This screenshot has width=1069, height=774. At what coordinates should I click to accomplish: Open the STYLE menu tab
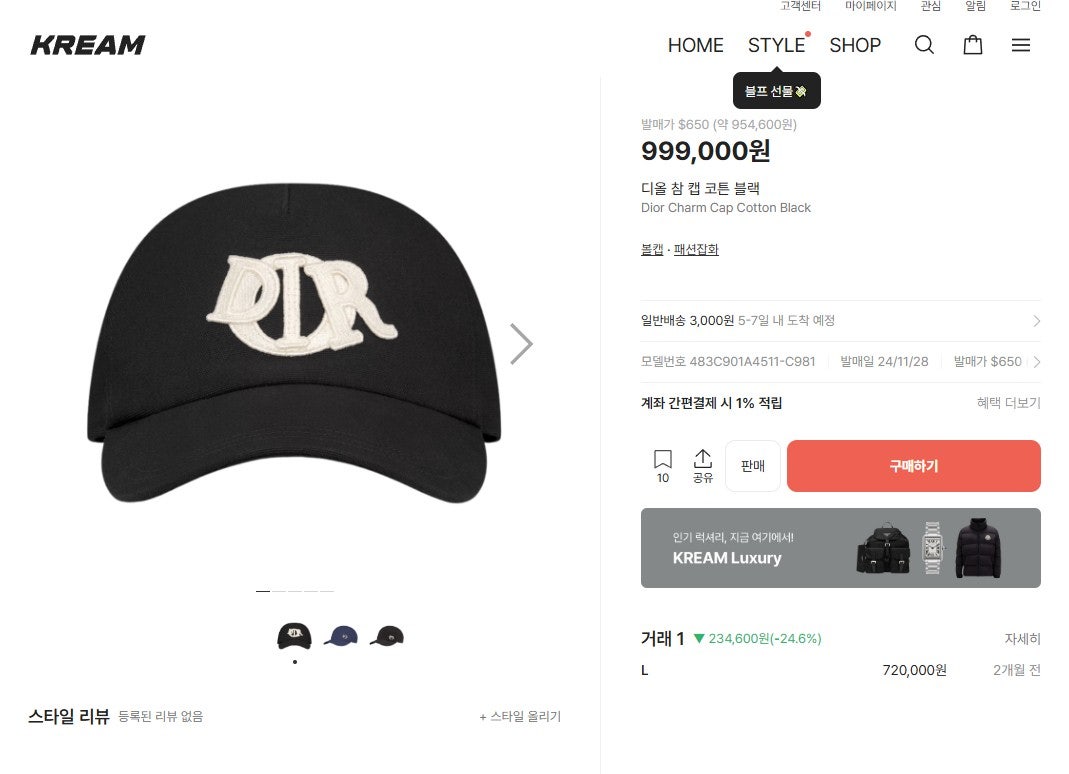776,45
